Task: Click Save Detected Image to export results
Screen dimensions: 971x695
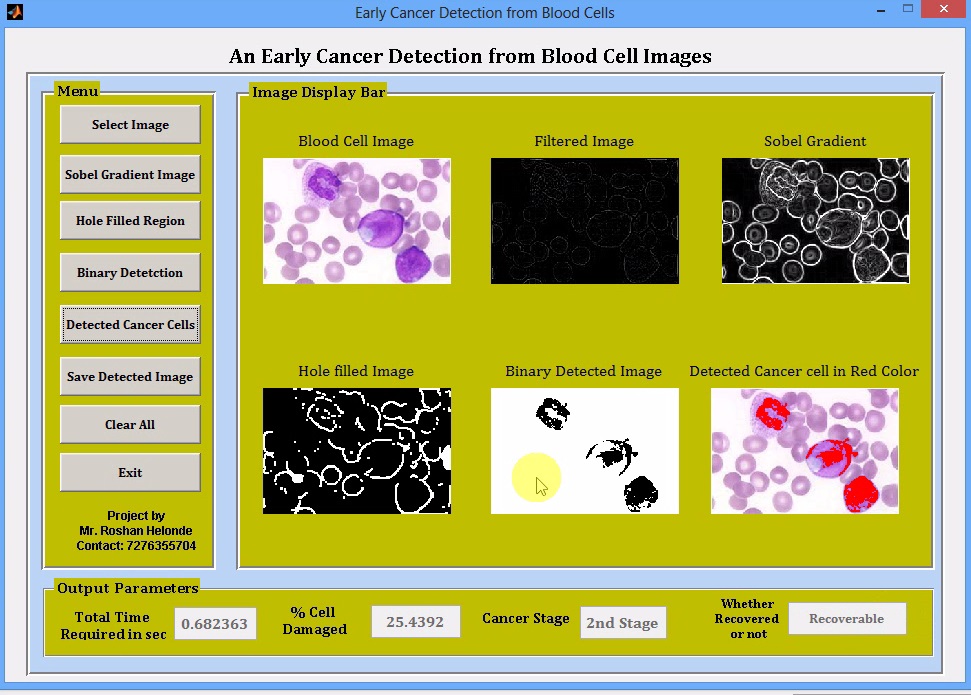Action: point(129,376)
